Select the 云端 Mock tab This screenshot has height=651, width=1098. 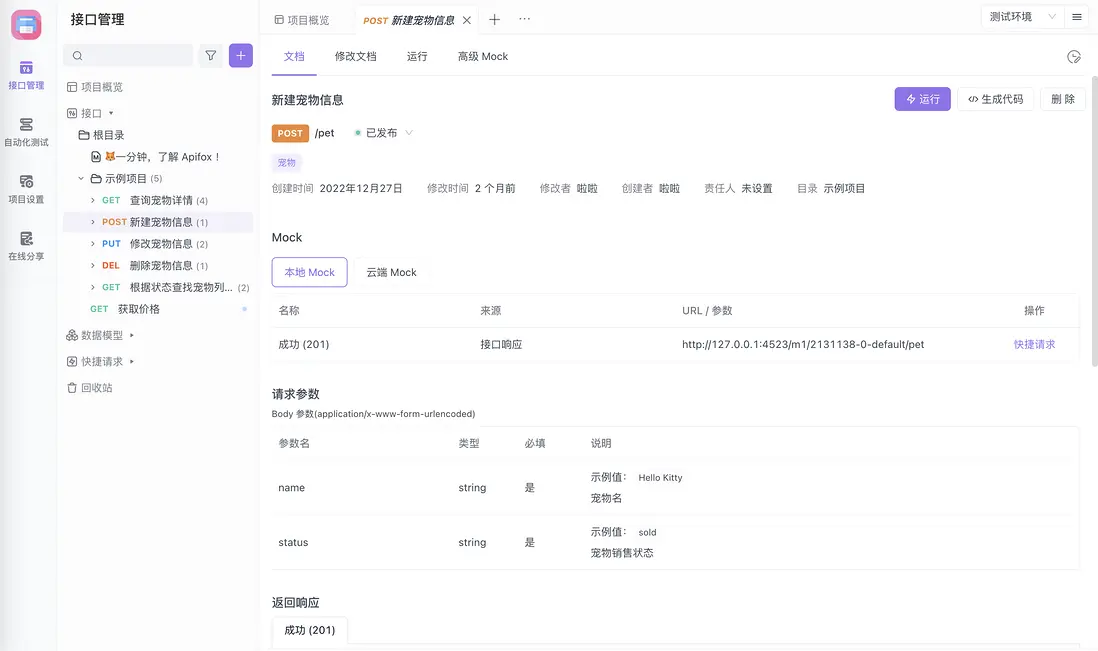[x=391, y=272]
